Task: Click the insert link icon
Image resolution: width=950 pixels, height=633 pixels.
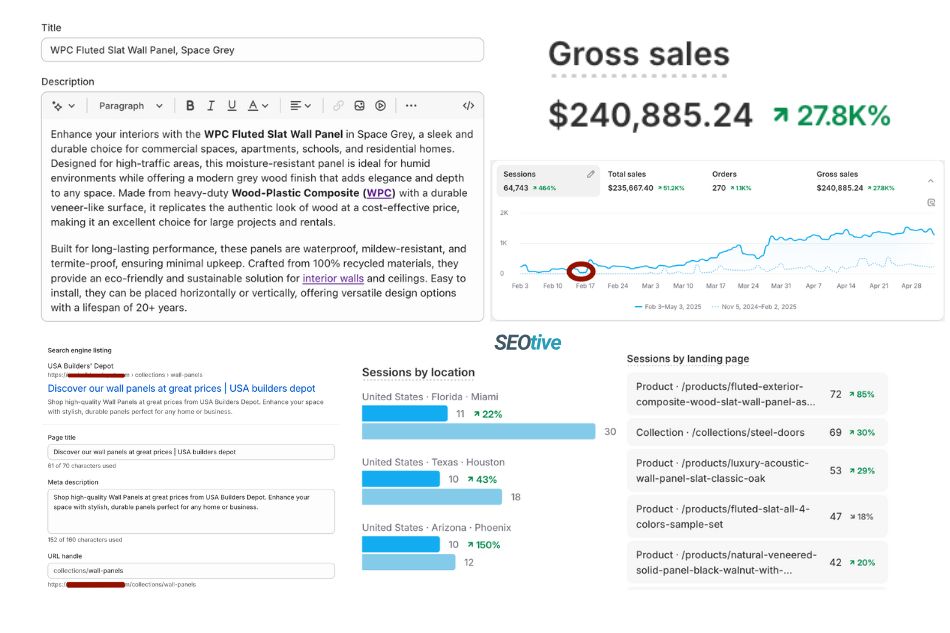Action: 338,106
